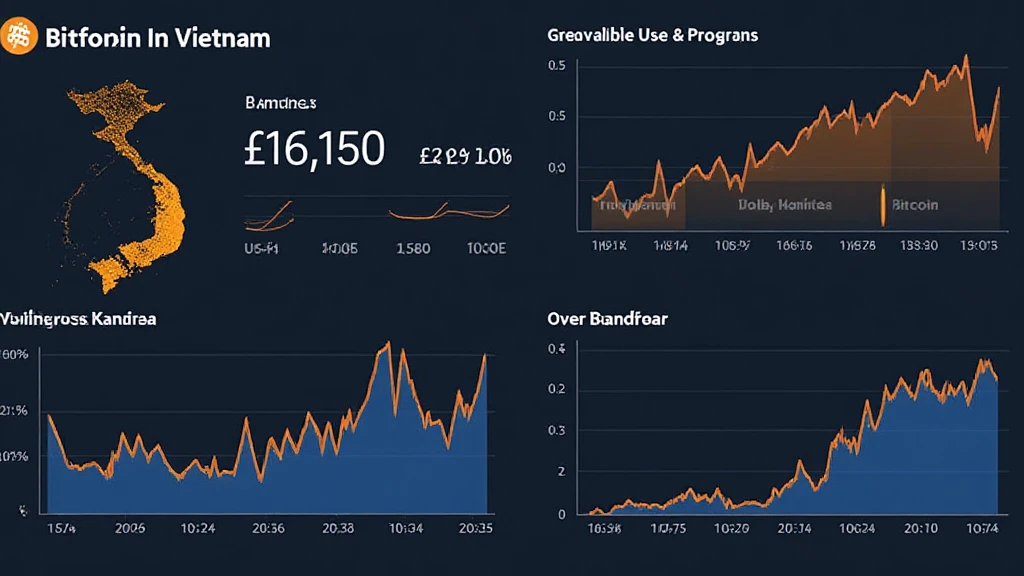Click the left sparkline under £16,150

pos(270,213)
